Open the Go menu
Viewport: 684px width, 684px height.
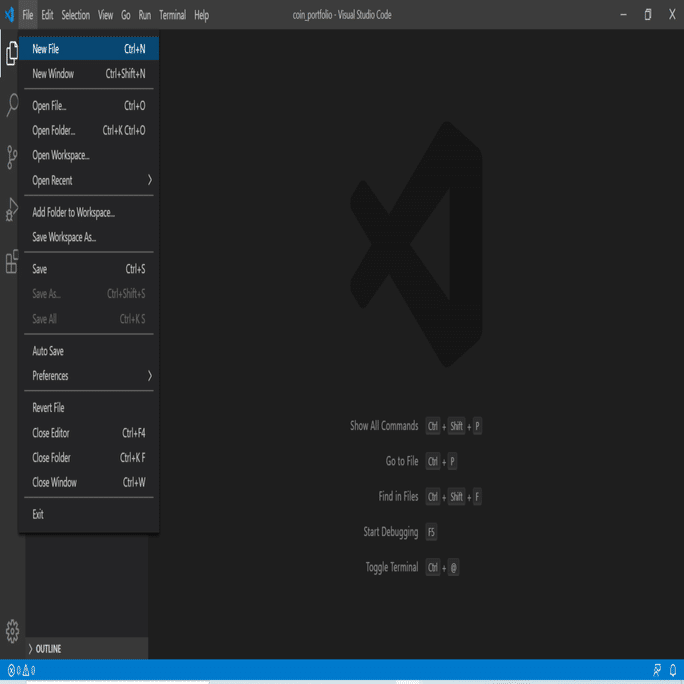126,15
